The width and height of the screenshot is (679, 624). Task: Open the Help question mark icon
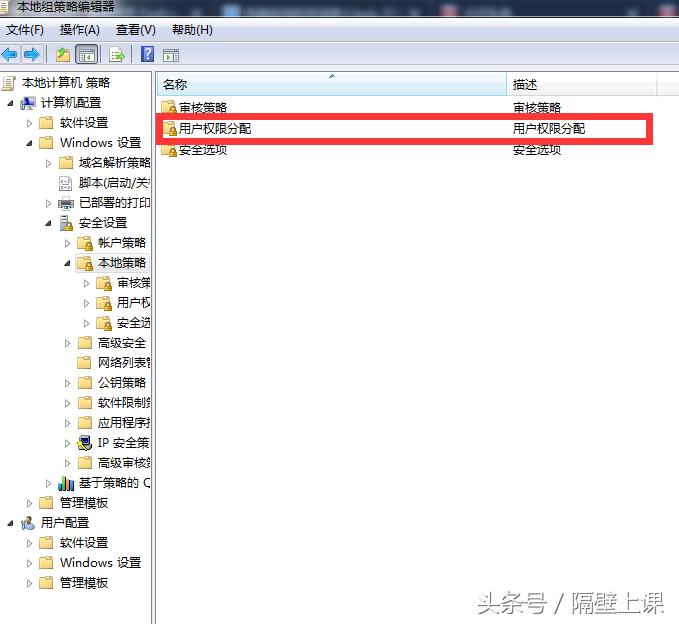pos(147,55)
